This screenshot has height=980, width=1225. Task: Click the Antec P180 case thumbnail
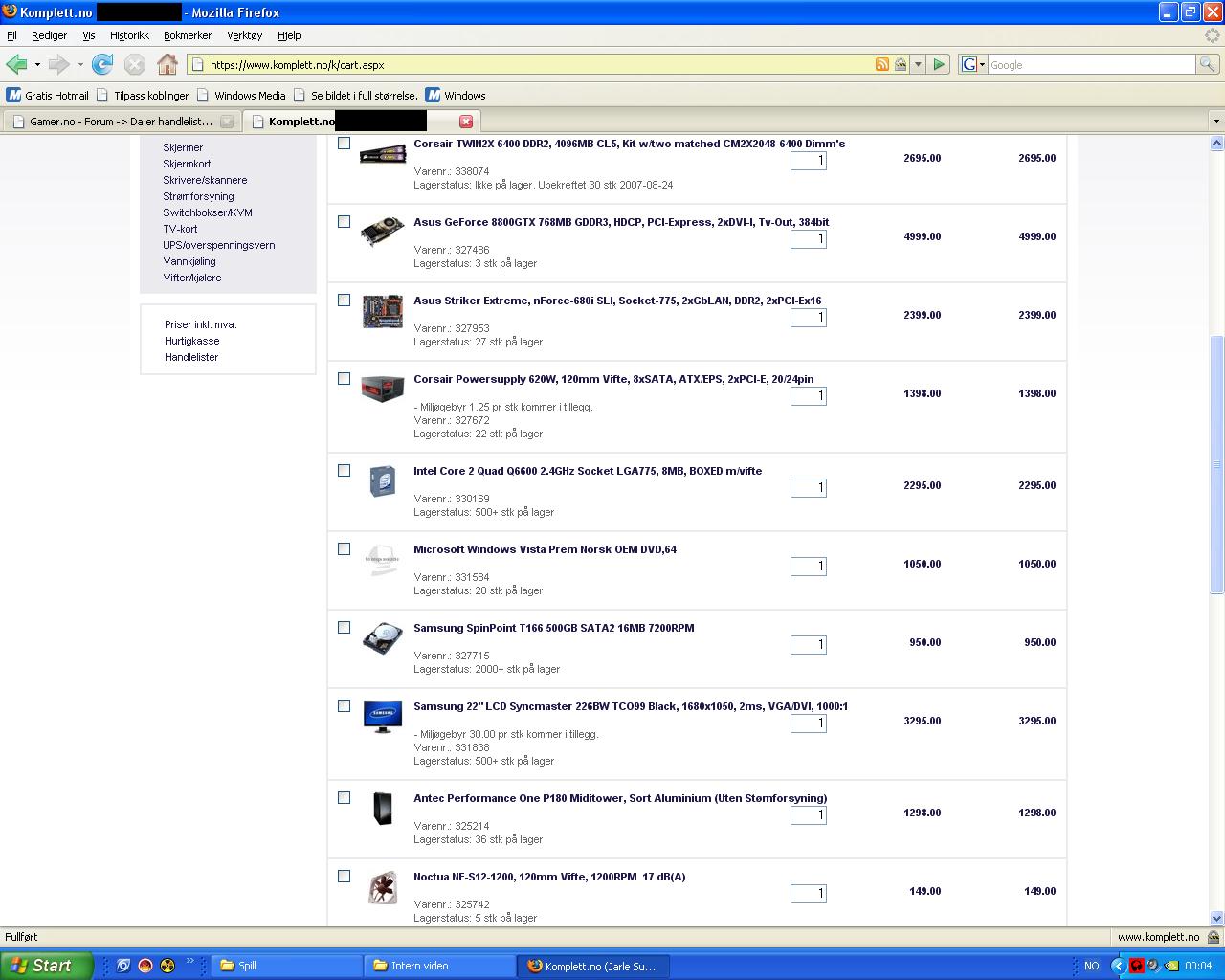(383, 809)
